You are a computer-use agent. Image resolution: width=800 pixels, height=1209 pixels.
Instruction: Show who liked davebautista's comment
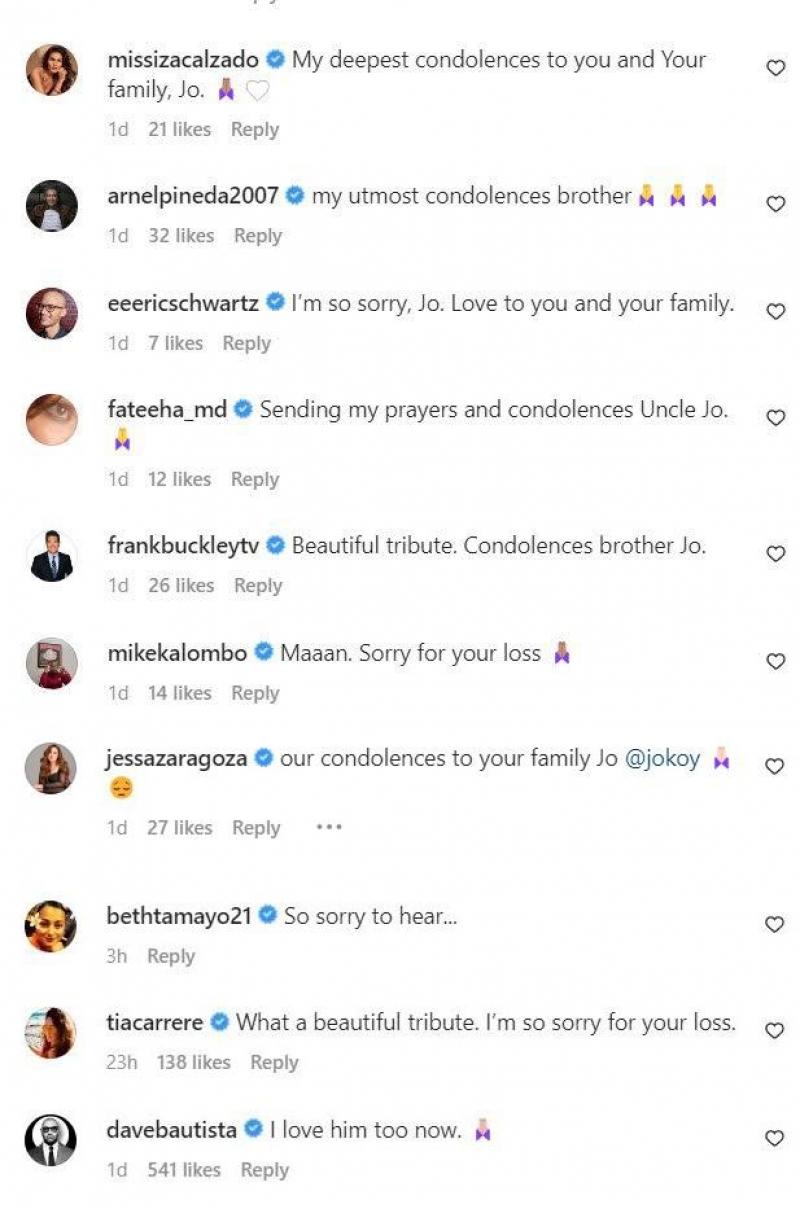pos(186,1169)
